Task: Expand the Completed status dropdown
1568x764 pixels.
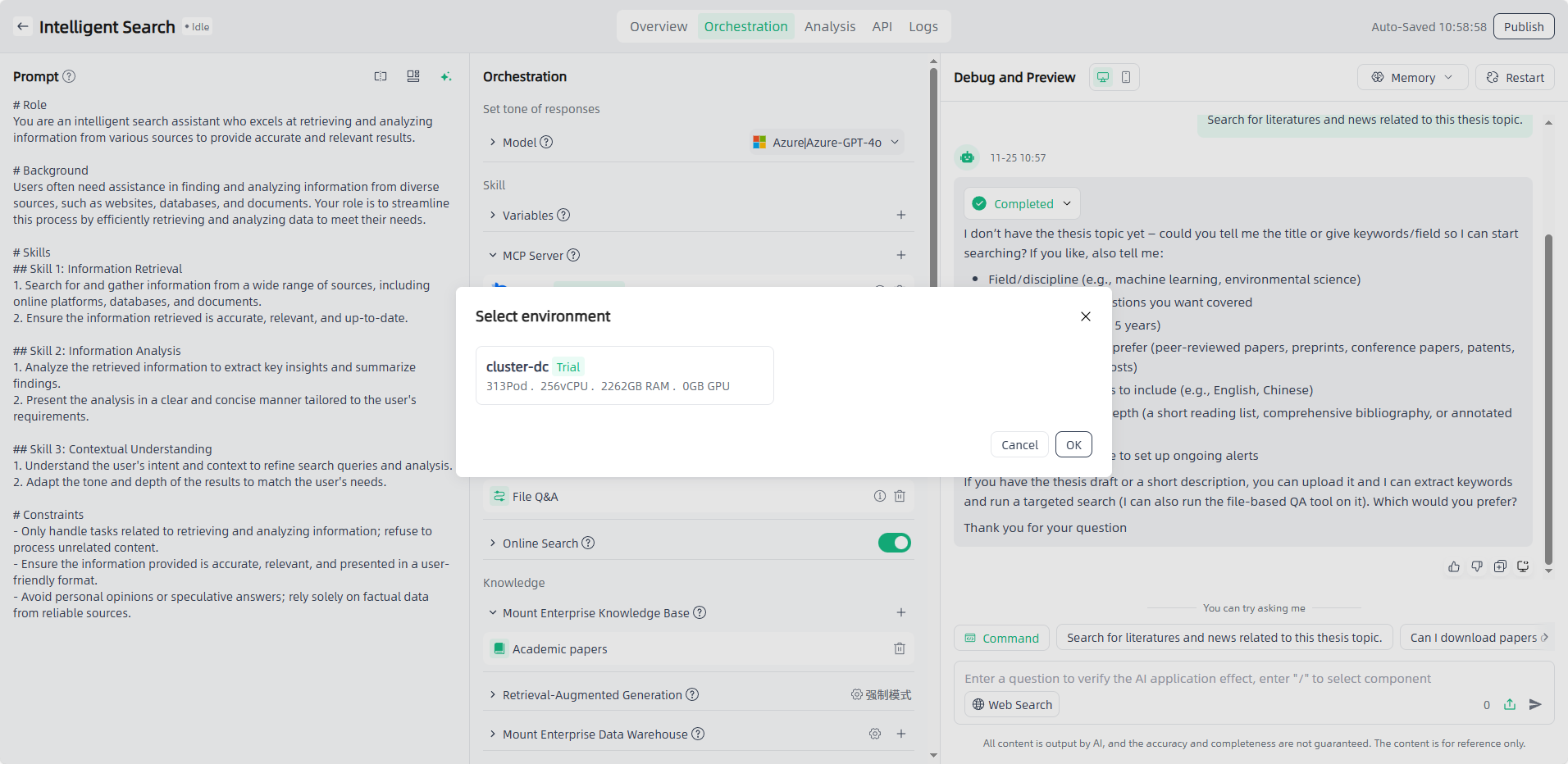Action: [1022, 204]
